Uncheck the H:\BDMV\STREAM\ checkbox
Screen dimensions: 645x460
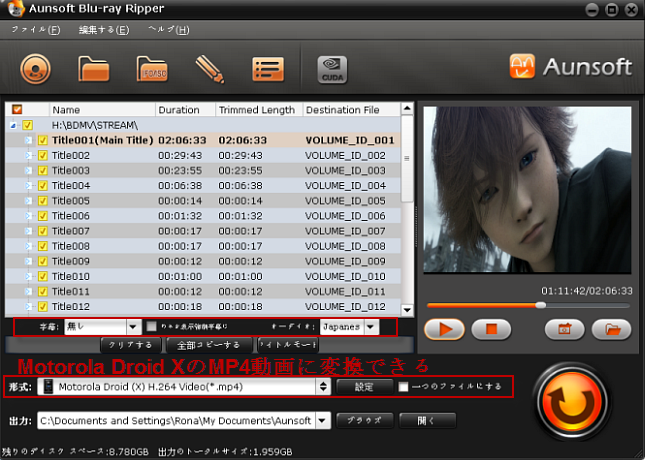(x=28, y=125)
